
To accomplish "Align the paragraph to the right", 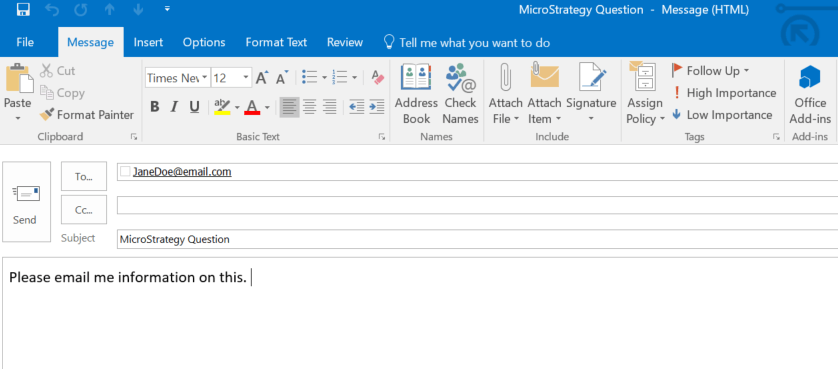I will pyautogui.click(x=329, y=106).
